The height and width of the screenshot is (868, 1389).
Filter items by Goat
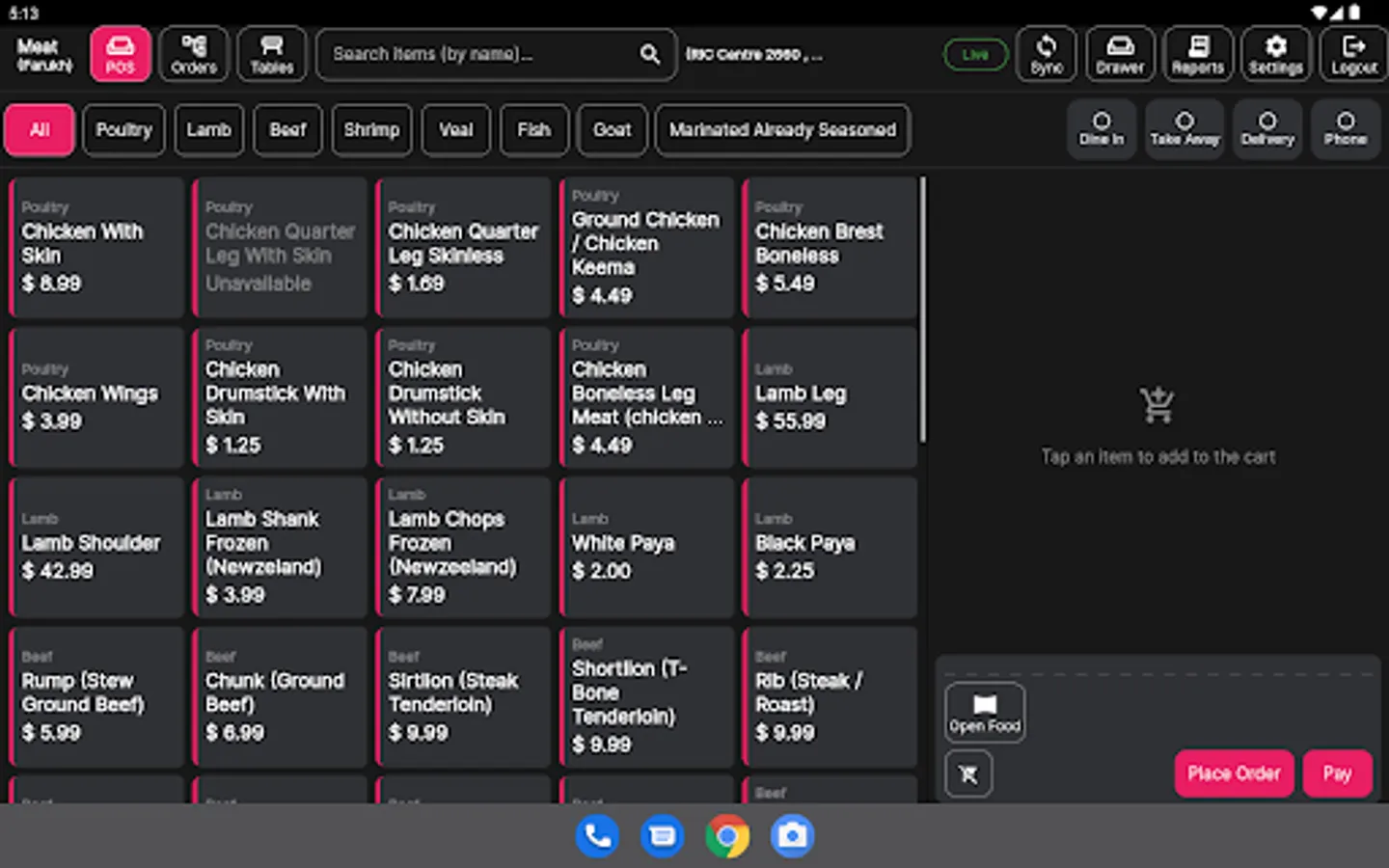[613, 130]
